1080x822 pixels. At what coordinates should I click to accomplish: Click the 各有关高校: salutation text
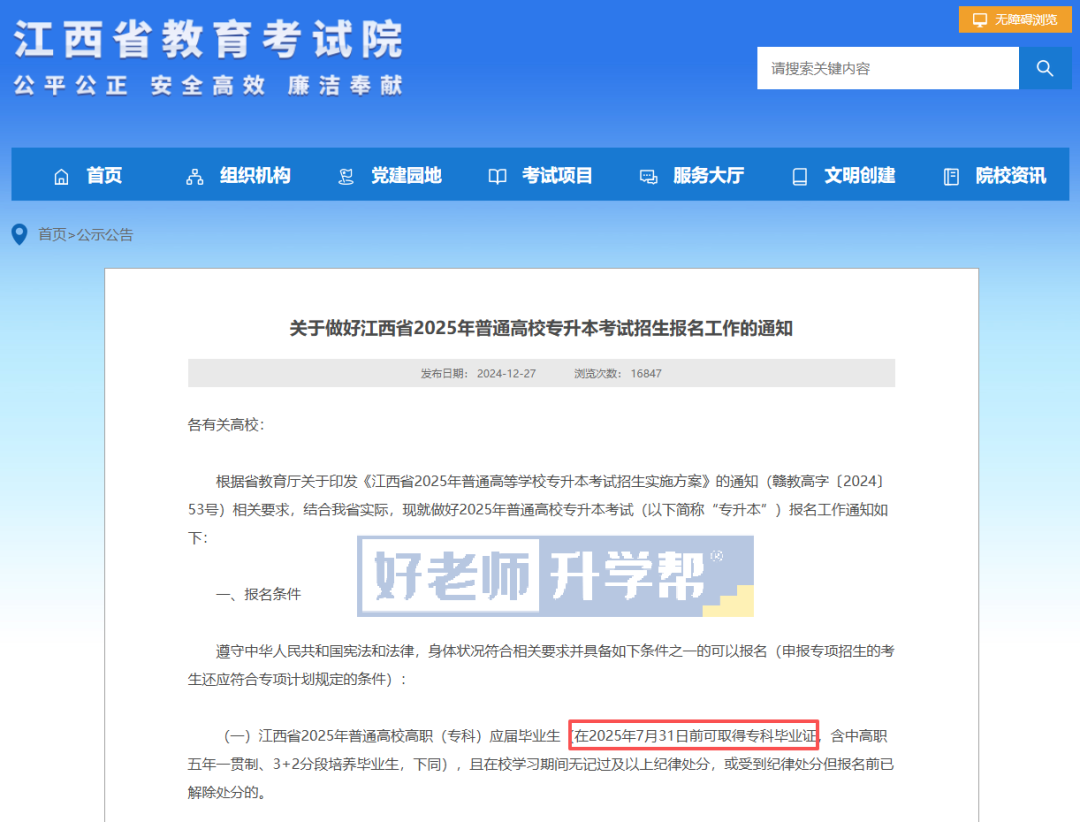tap(226, 425)
